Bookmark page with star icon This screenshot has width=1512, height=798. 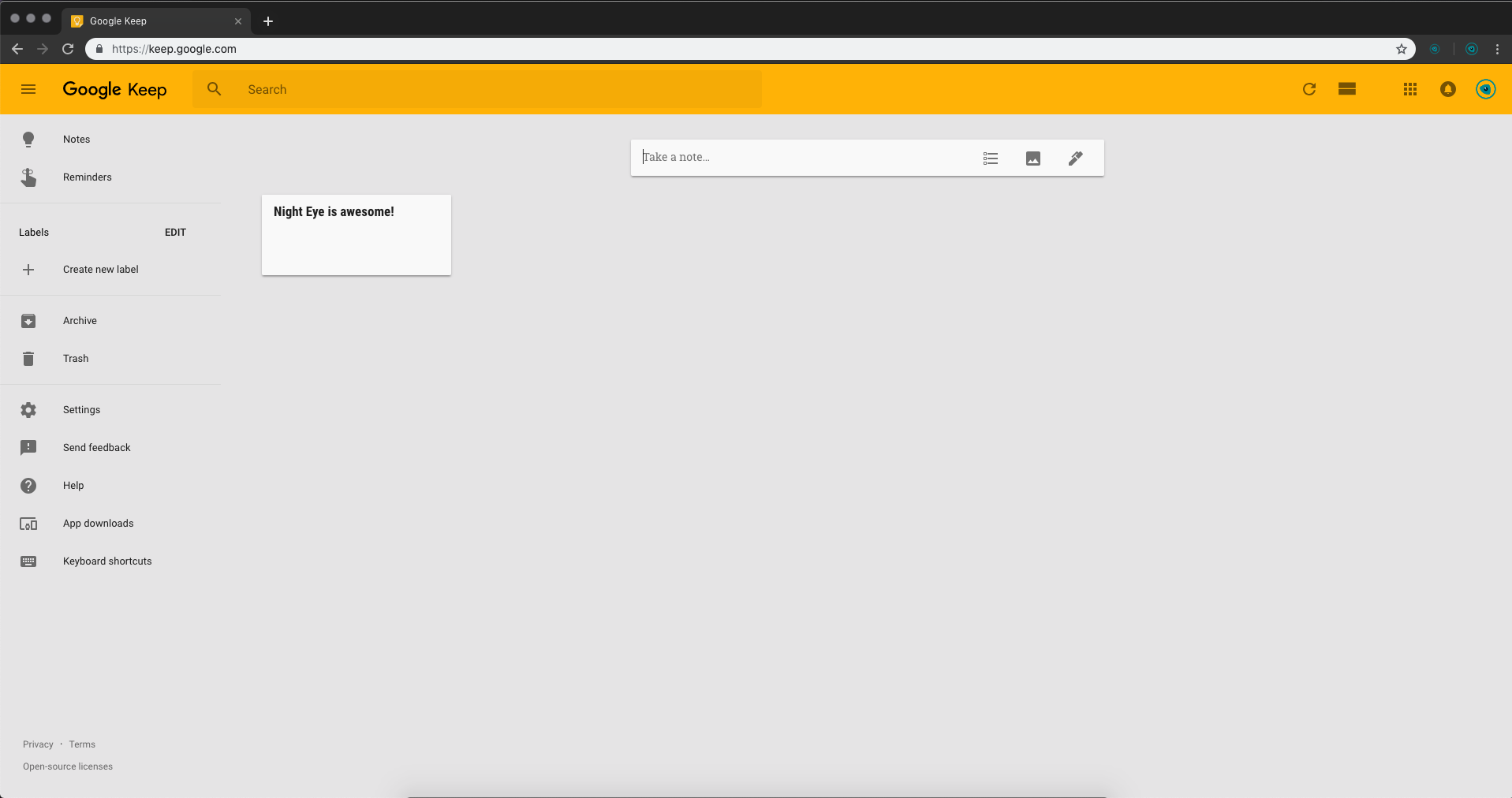tap(1402, 49)
